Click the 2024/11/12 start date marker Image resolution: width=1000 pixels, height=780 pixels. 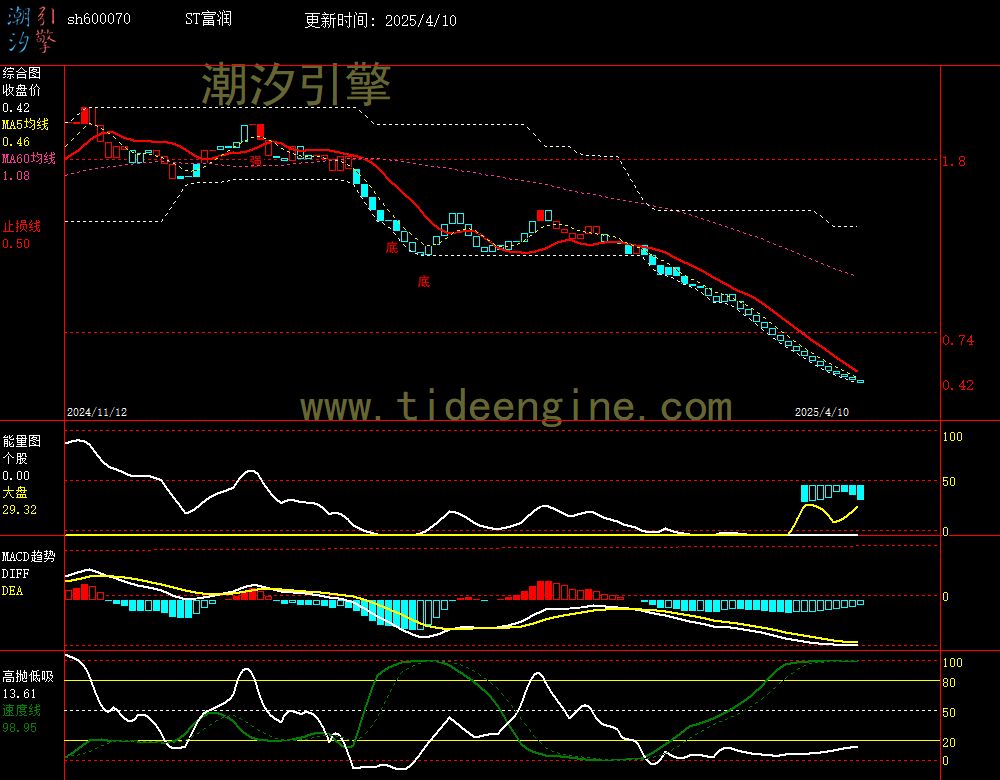97,412
